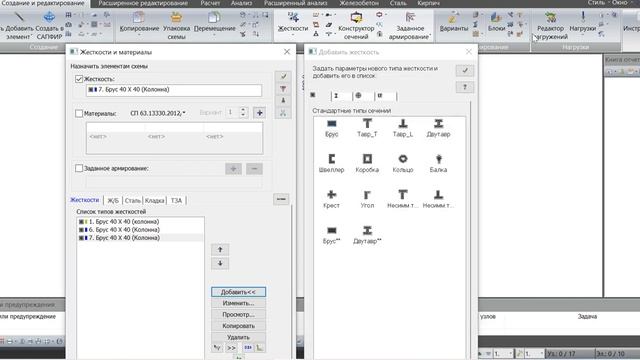Select the Брус section type
640x360 pixels.
(331, 128)
